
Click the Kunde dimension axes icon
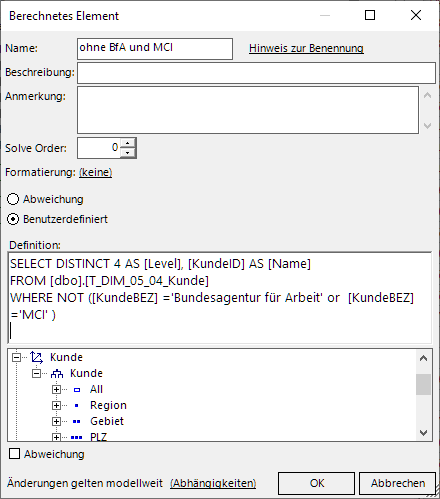(36, 357)
